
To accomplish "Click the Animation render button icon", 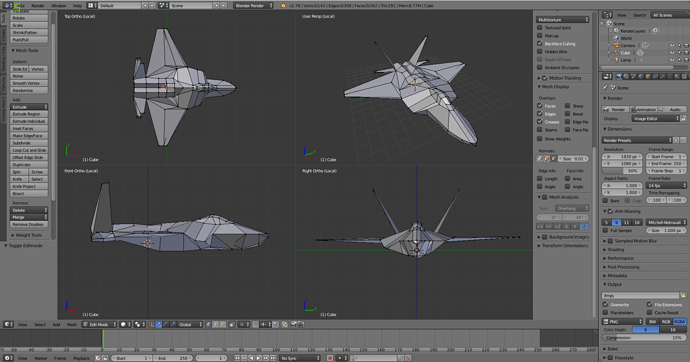I will pyautogui.click(x=634, y=109).
